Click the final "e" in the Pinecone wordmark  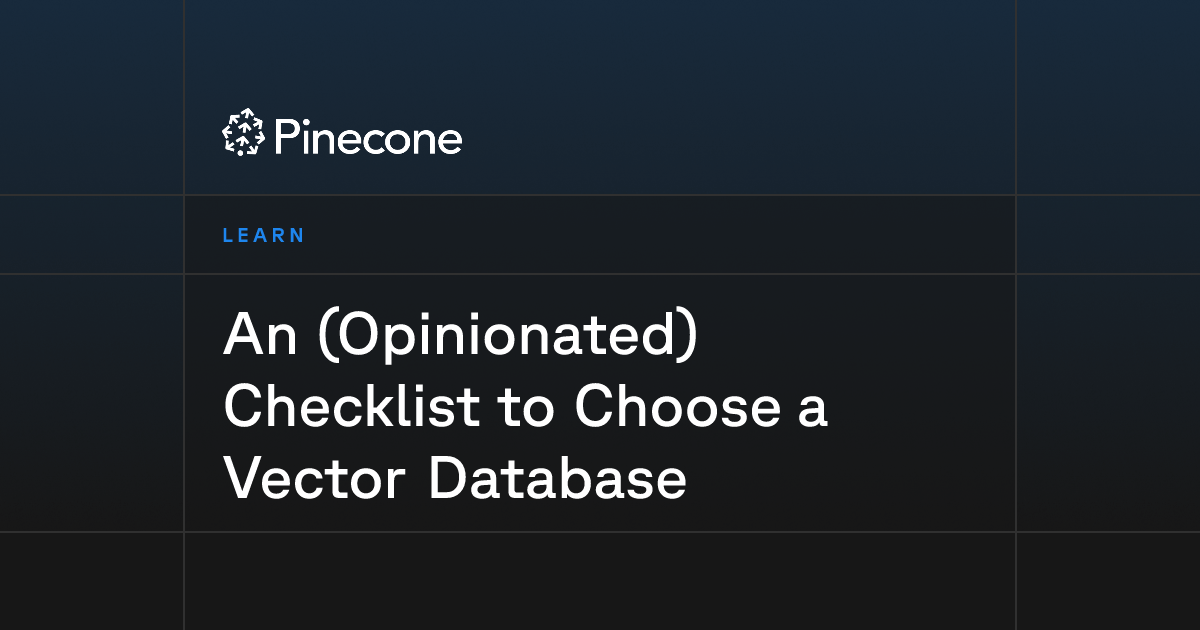click(450, 142)
